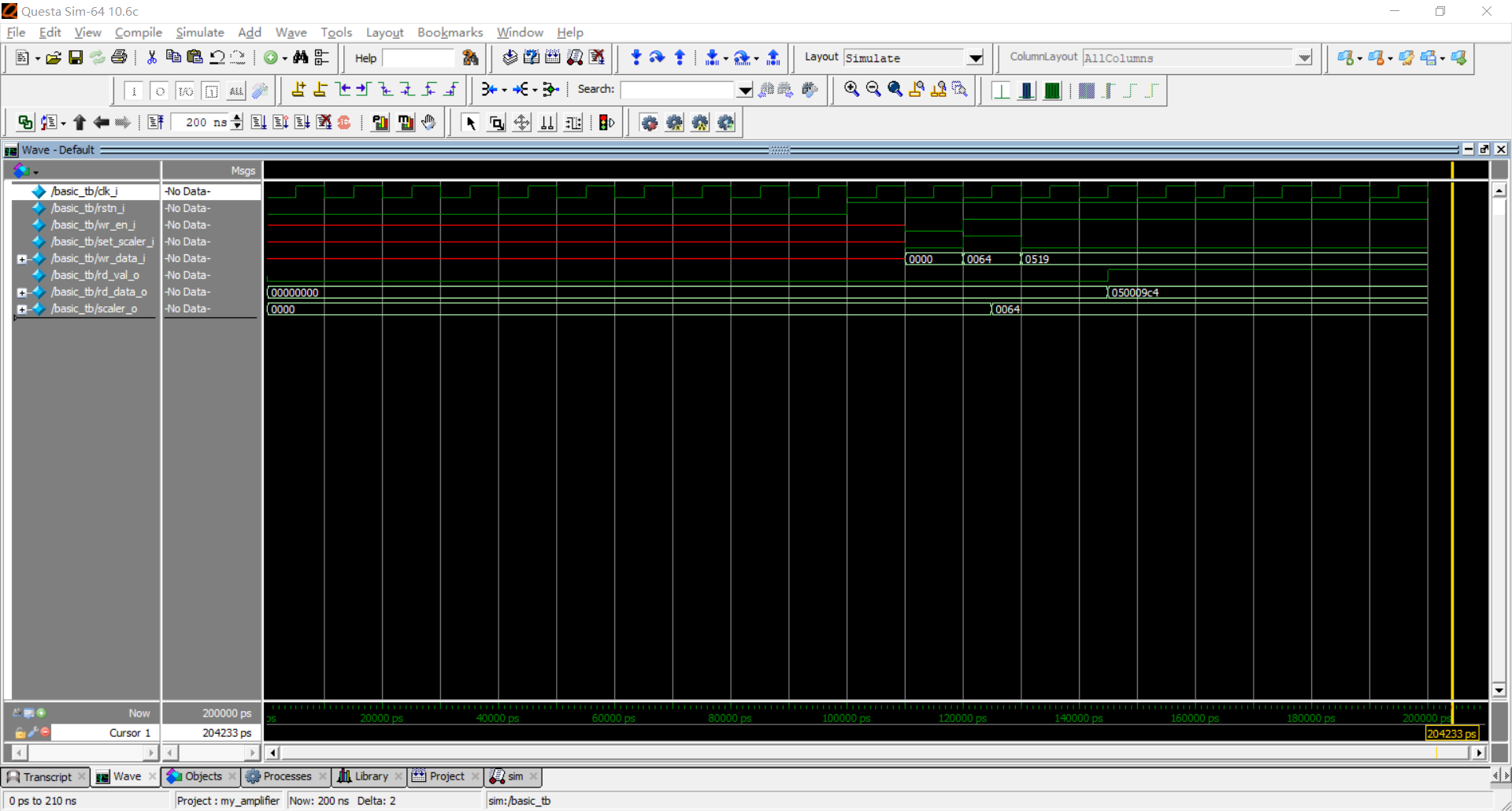Click the Continue Run icon
The width and height of the screenshot is (1512, 811).
(280, 122)
